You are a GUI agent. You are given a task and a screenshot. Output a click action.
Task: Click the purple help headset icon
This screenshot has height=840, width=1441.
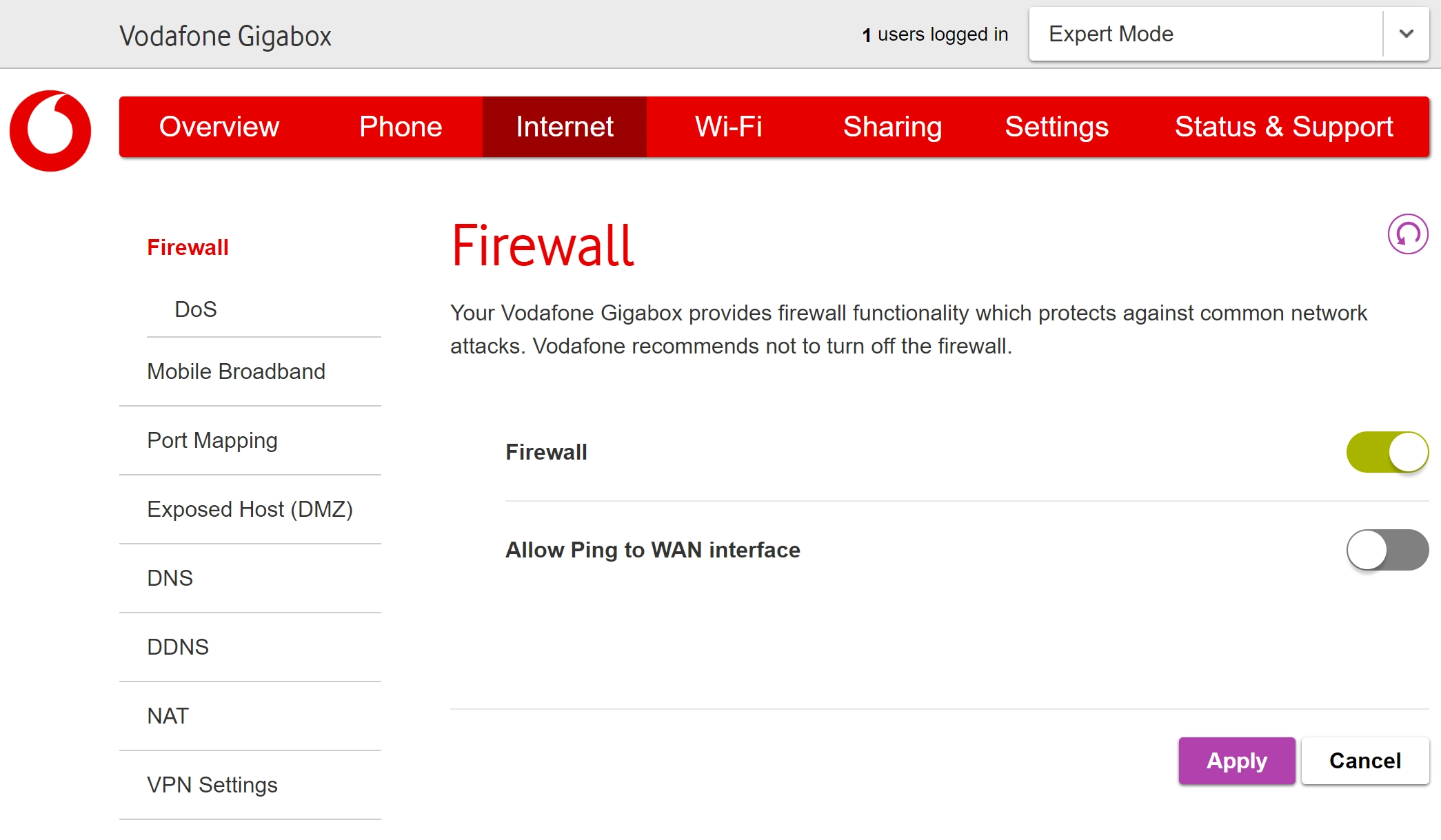[1407, 234]
